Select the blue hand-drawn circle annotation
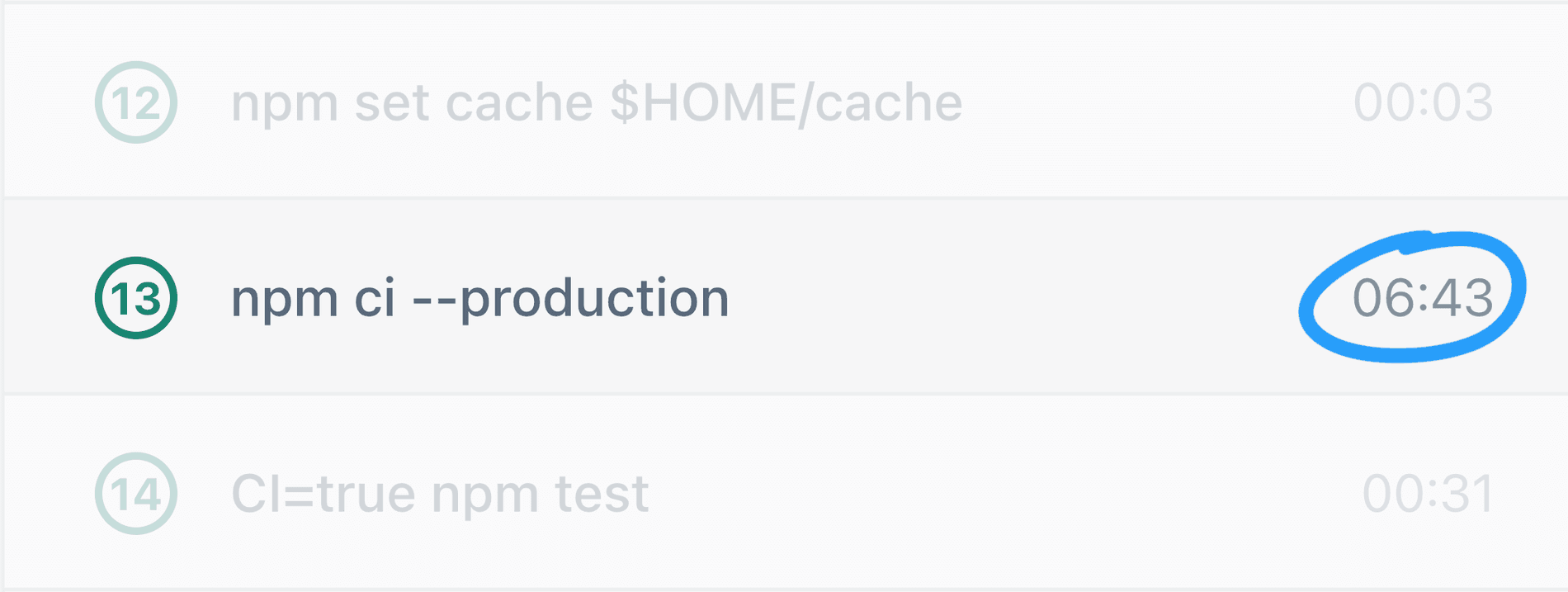Viewport: 1568px width, 592px height. (1320, 330)
